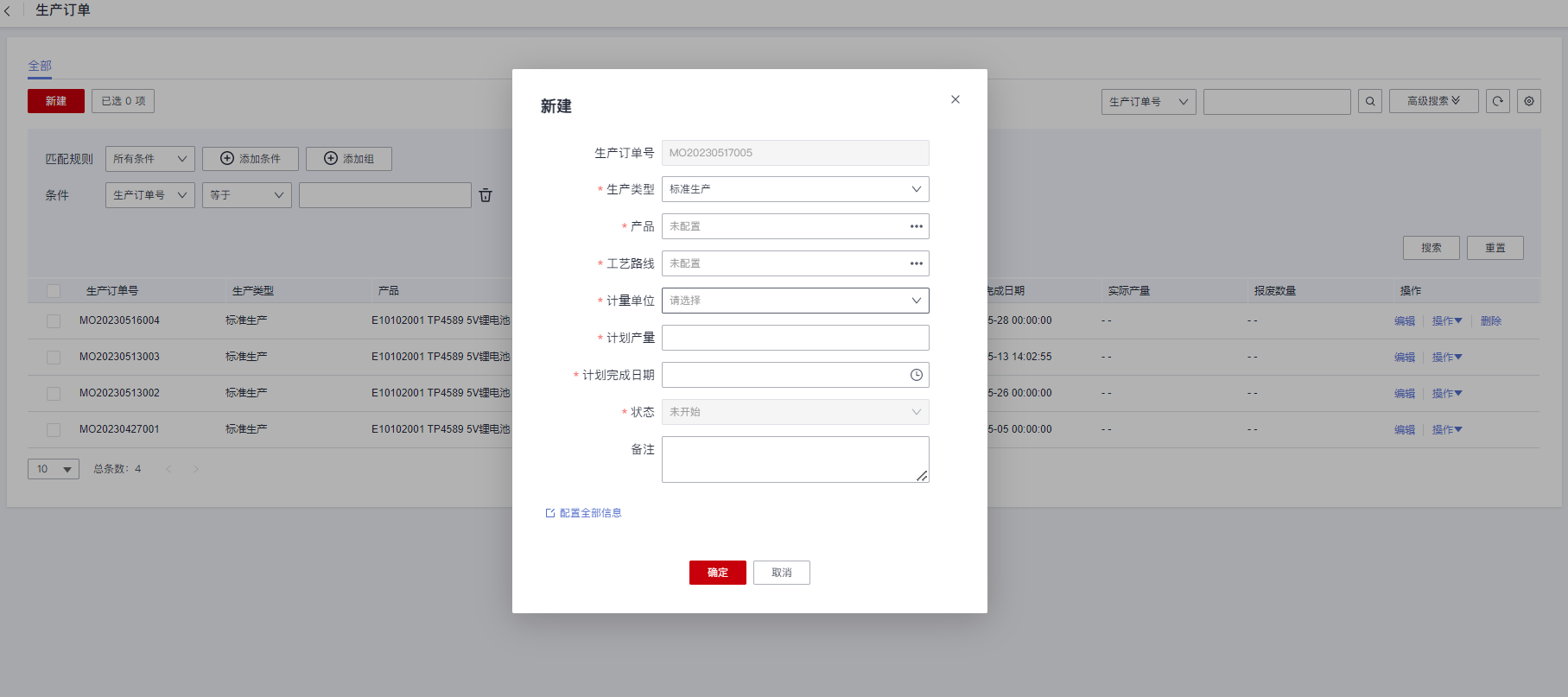Open clock picker for 计划完成日期
The height and width of the screenshot is (697, 1568).
[917, 375]
